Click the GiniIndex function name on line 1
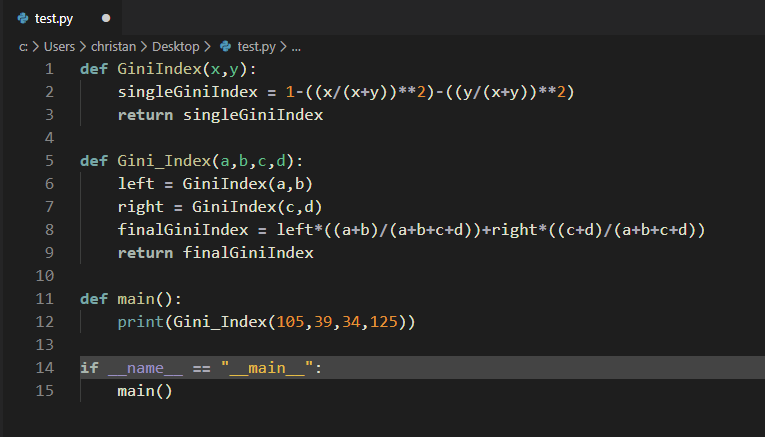 [159, 69]
